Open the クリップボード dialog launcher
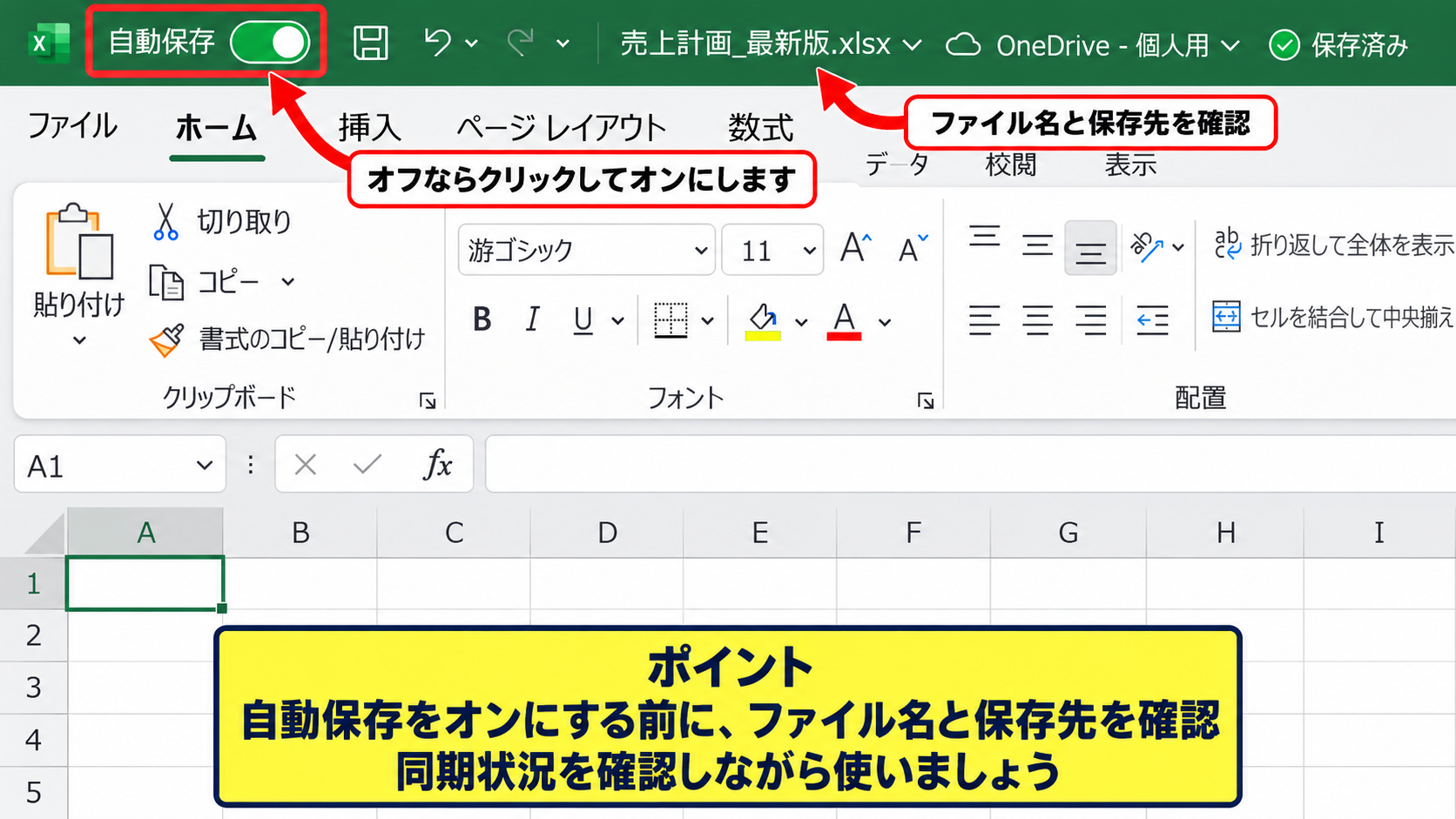Screen dimensions: 1456x819 tap(427, 400)
